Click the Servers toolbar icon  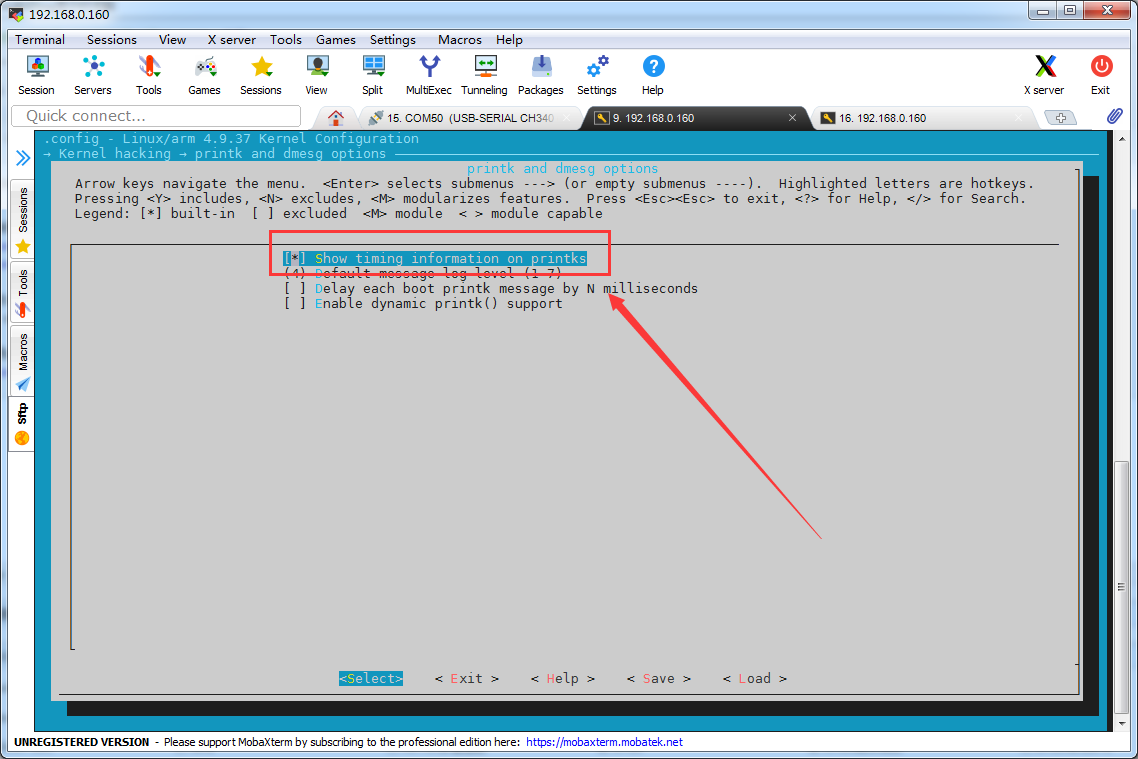point(93,75)
